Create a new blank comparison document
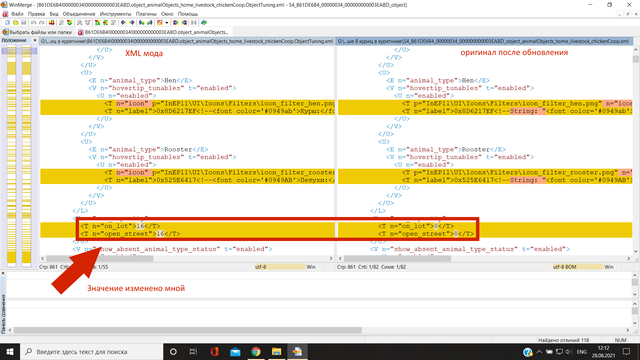 [7, 22]
